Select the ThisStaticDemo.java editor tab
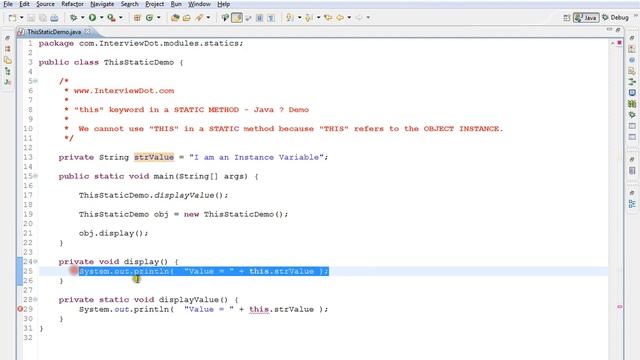 coord(54,31)
